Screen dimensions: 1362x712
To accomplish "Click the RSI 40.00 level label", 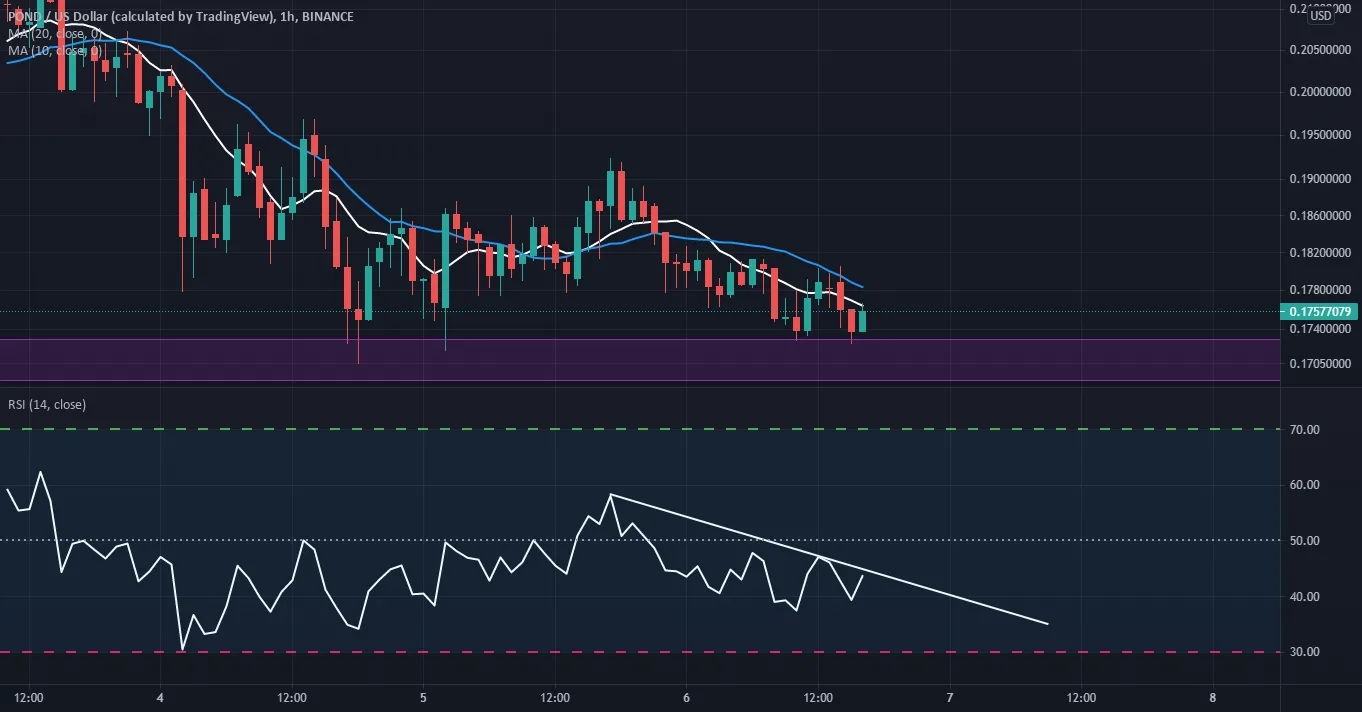I will (1305, 597).
